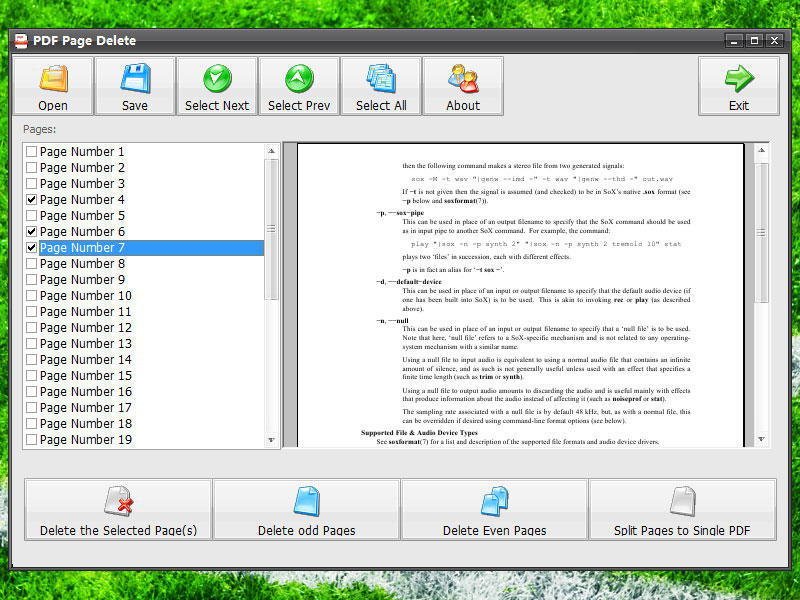The image size is (800, 600).
Task: Click preview pane scrollbar up arrow
Action: point(761,150)
